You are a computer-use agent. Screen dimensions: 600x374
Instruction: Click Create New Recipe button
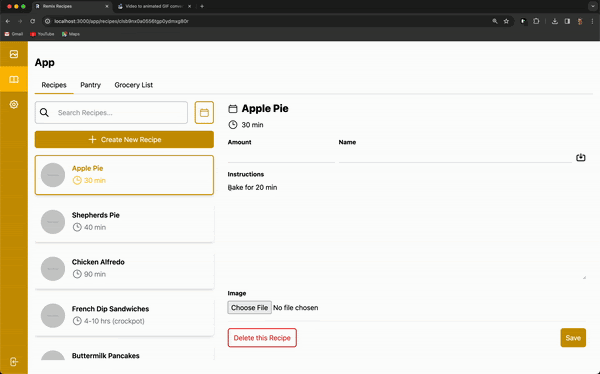(124, 140)
